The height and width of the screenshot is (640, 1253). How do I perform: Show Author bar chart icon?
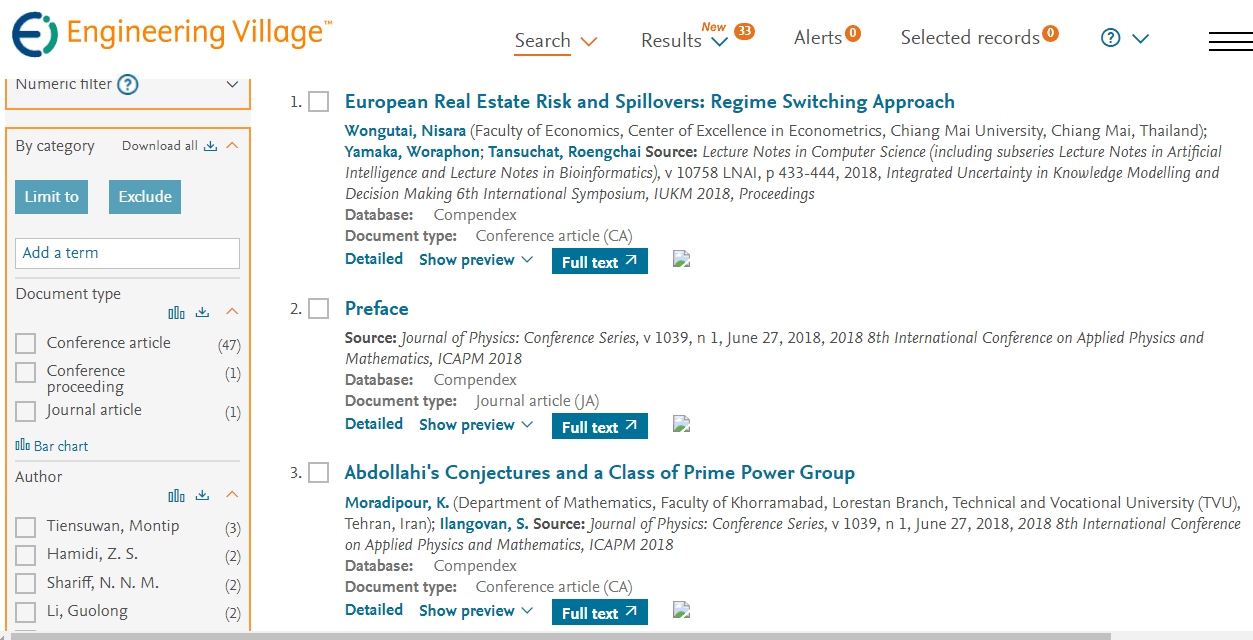click(177, 496)
